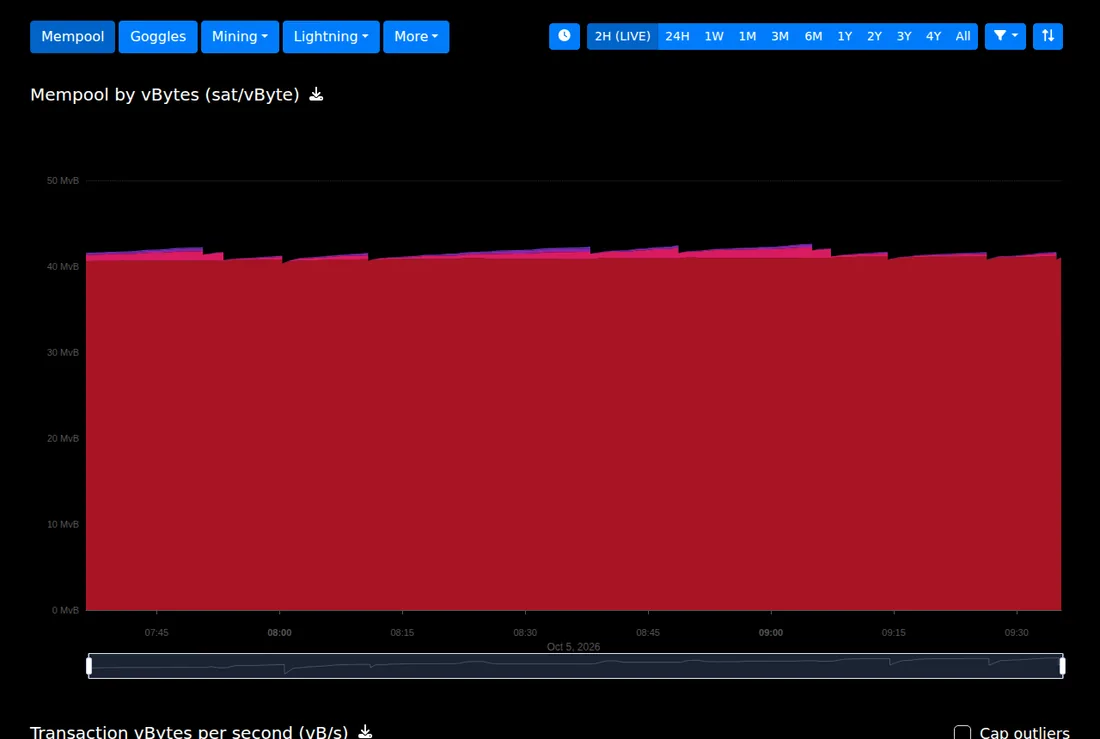Open the fee filter funnel dropdown

pos(1005,36)
